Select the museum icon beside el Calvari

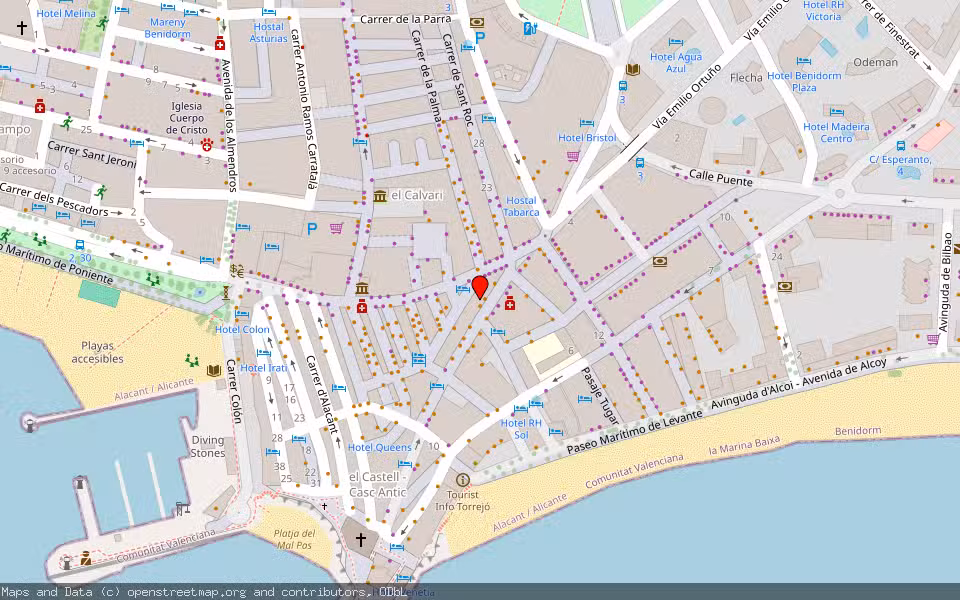pyautogui.click(x=380, y=196)
